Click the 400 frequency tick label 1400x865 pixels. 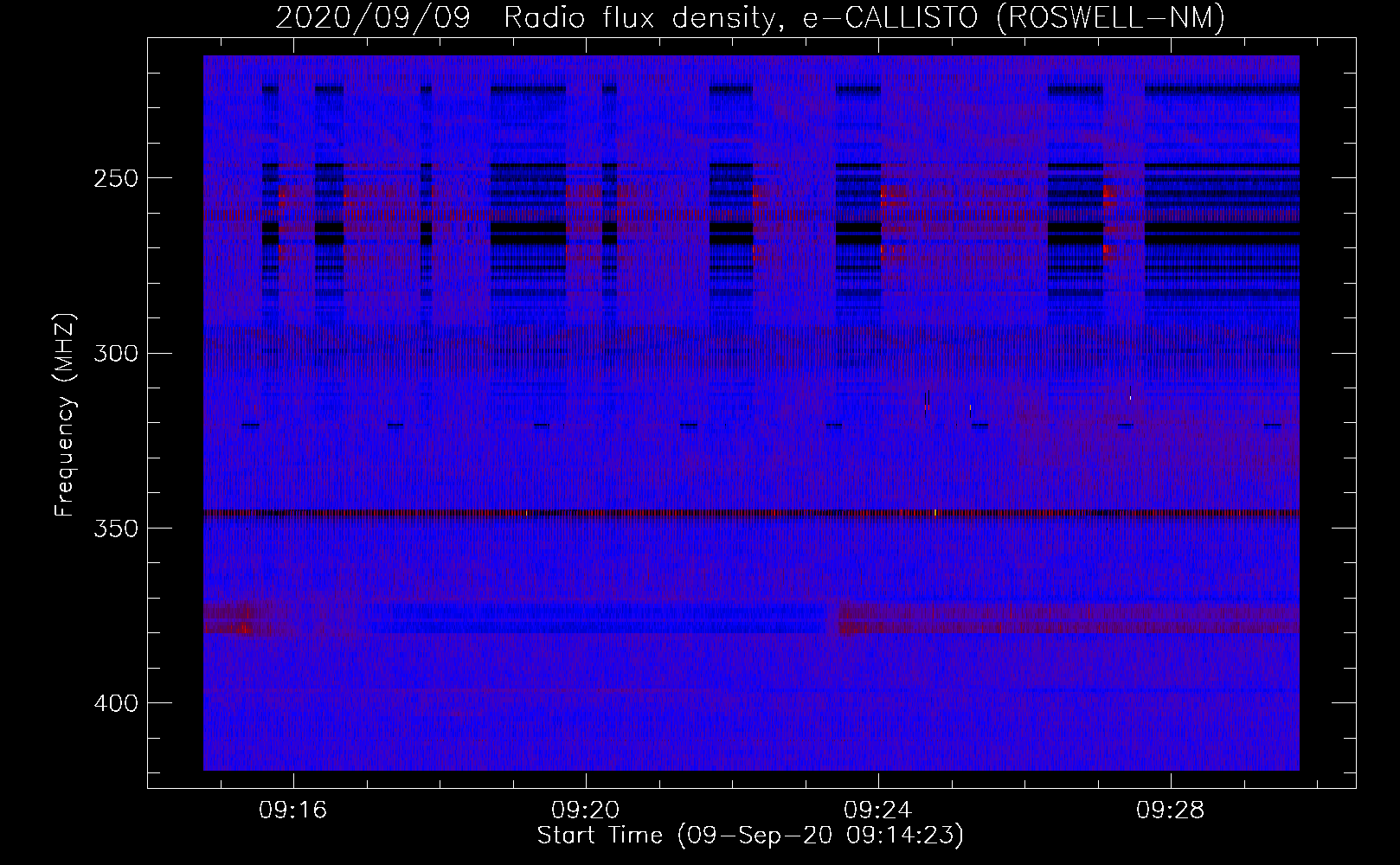coord(115,703)
